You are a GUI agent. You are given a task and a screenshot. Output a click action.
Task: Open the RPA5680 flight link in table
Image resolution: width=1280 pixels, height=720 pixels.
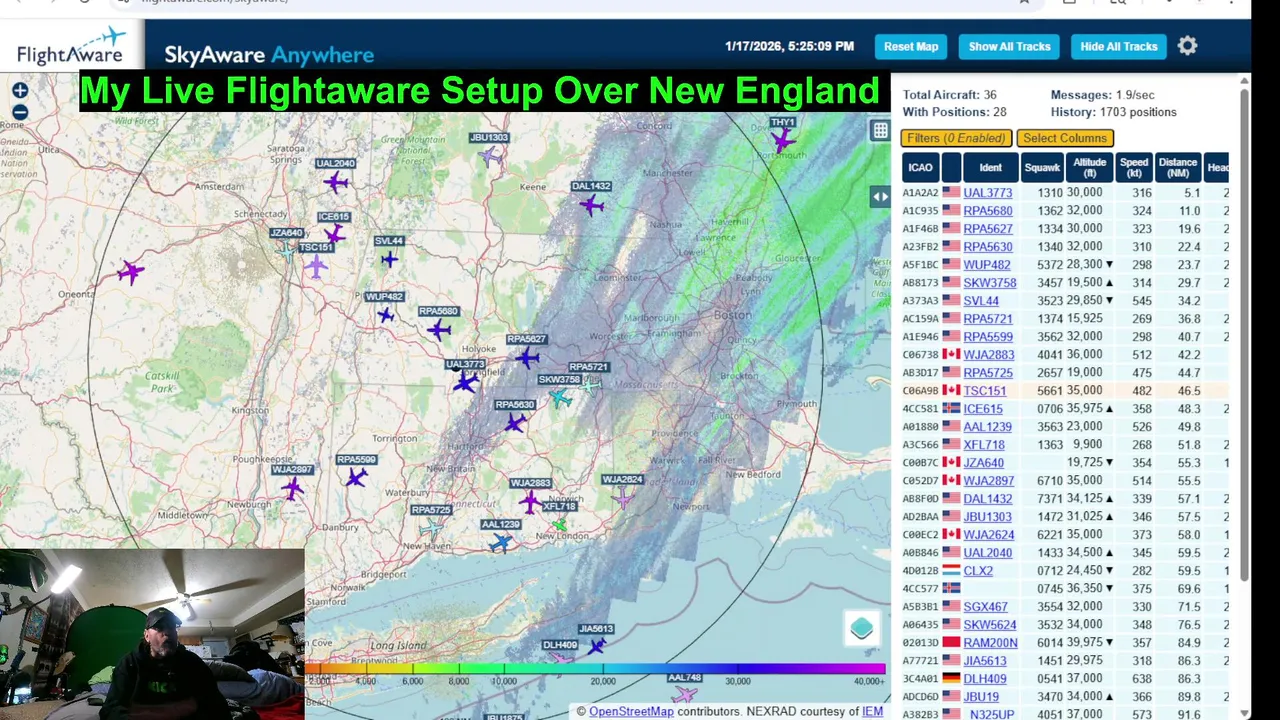coord(987,211)
